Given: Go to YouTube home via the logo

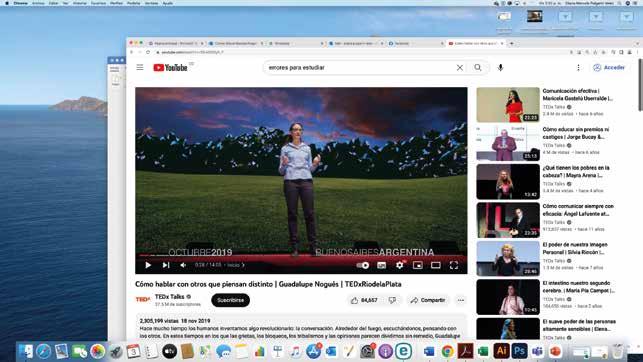Looking at the screenshot, I should (170, 68).
